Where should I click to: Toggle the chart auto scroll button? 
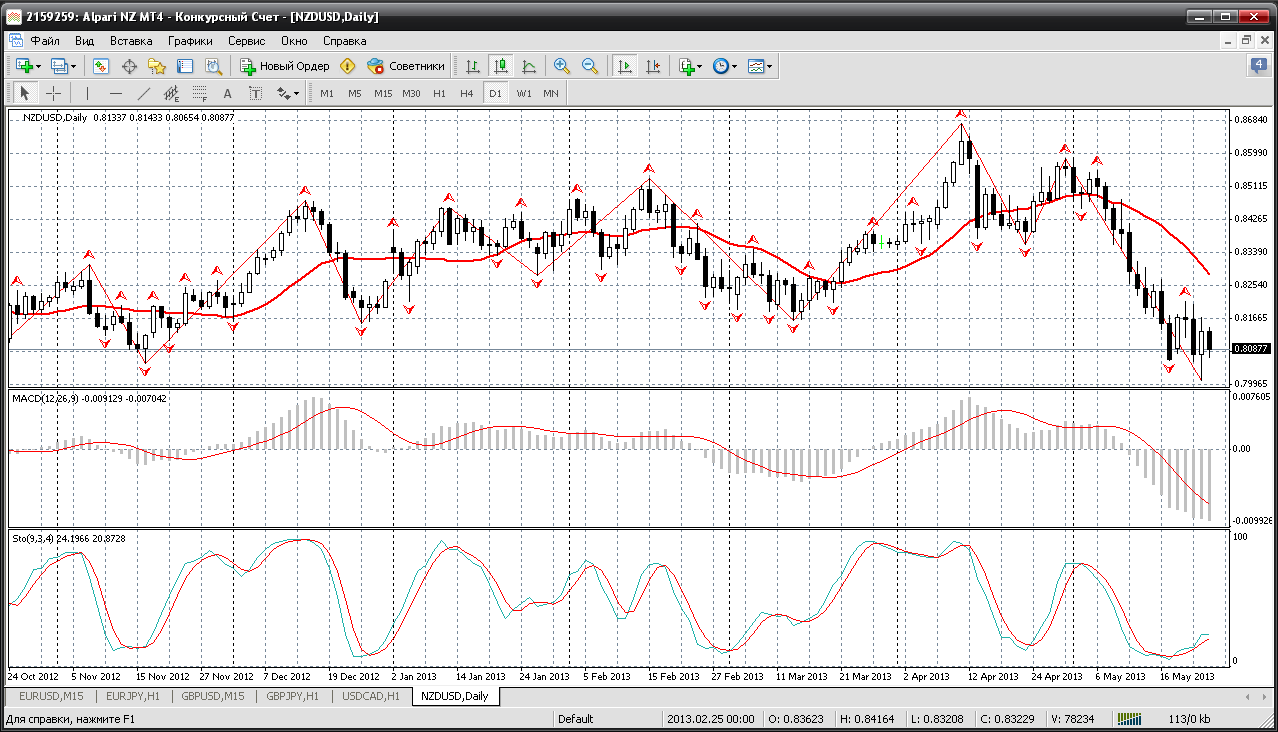[x=625, y=66]
